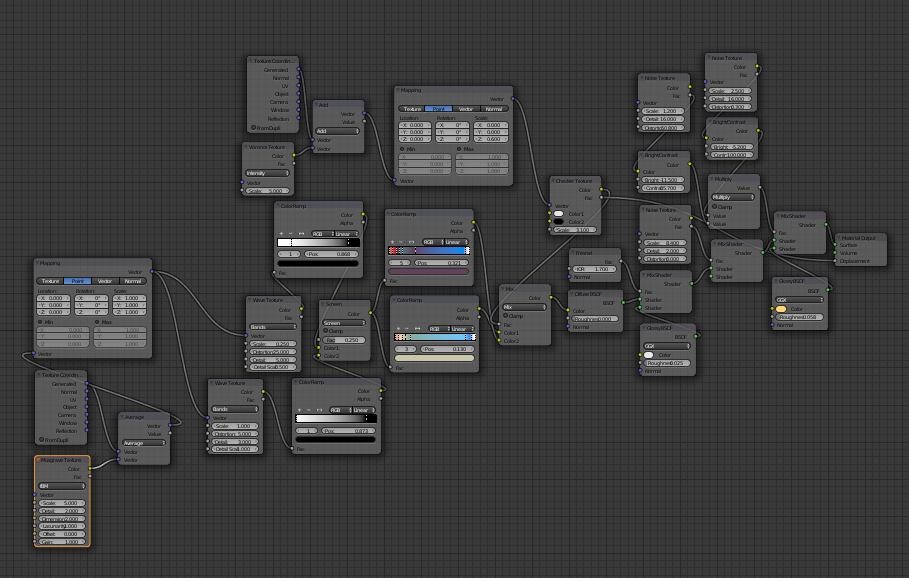Click Roughness 0.000 field in Diffuse BSDF

pyautogui.click(x=594, y=319)
